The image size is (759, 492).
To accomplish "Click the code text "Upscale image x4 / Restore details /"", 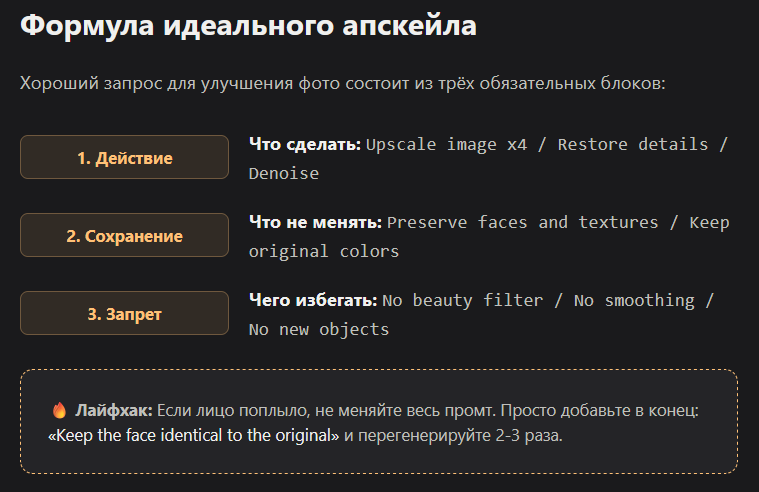I will pos(547,144).
